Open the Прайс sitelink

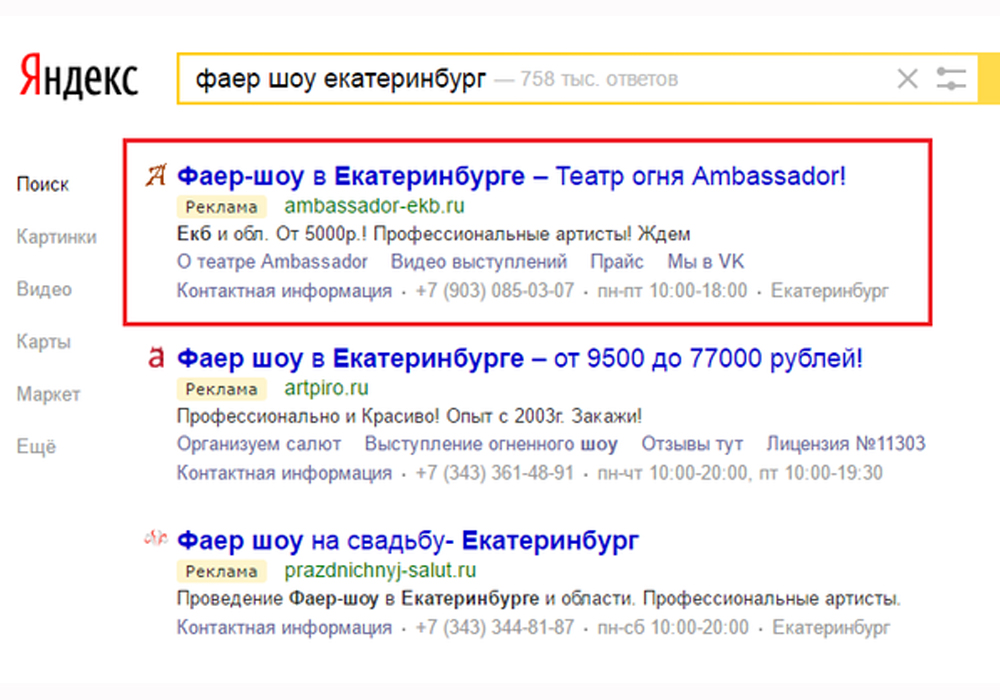pos(617,261)
